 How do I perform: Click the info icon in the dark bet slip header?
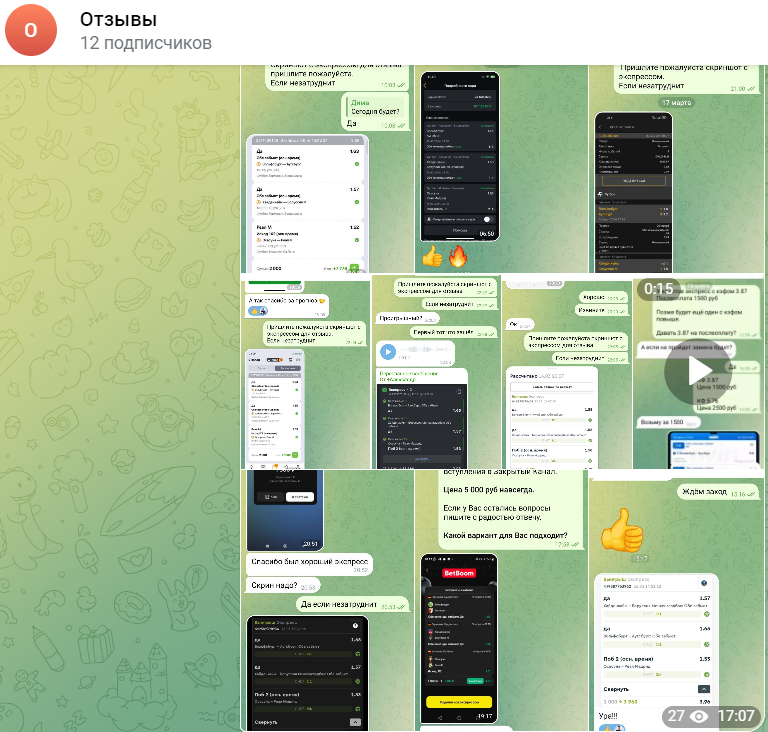coord(355,626)
